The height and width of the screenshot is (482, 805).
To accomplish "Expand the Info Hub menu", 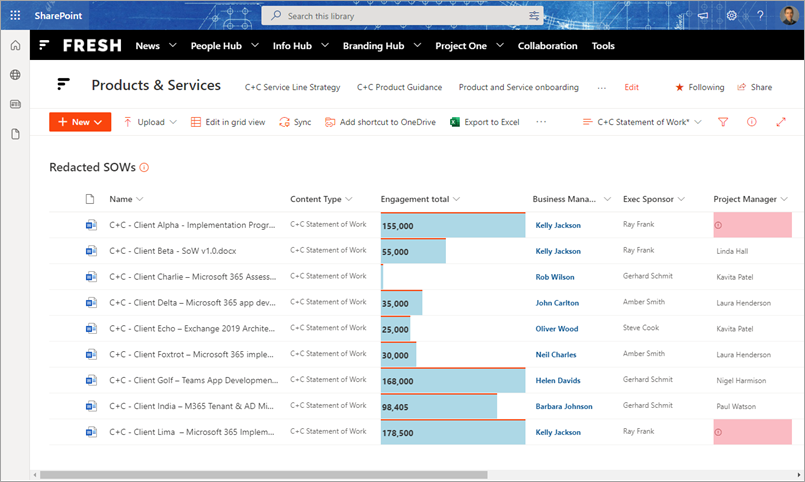I will pos(325,46).
